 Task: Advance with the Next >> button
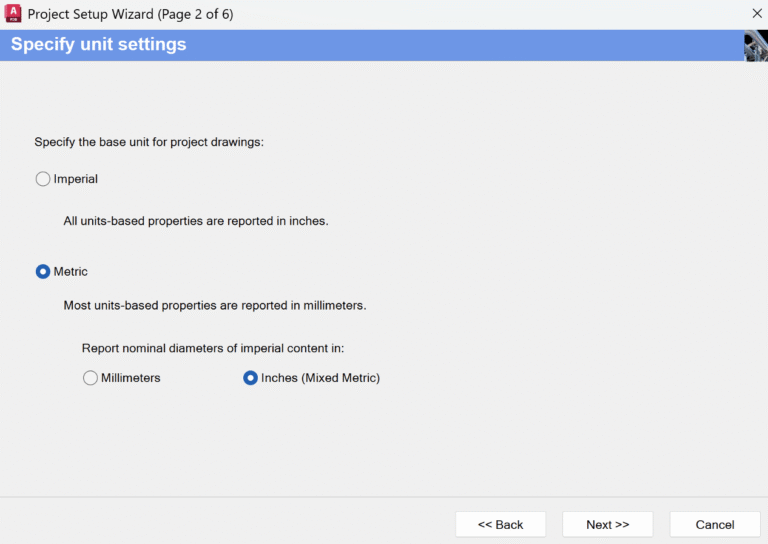(x=608, y=524)
